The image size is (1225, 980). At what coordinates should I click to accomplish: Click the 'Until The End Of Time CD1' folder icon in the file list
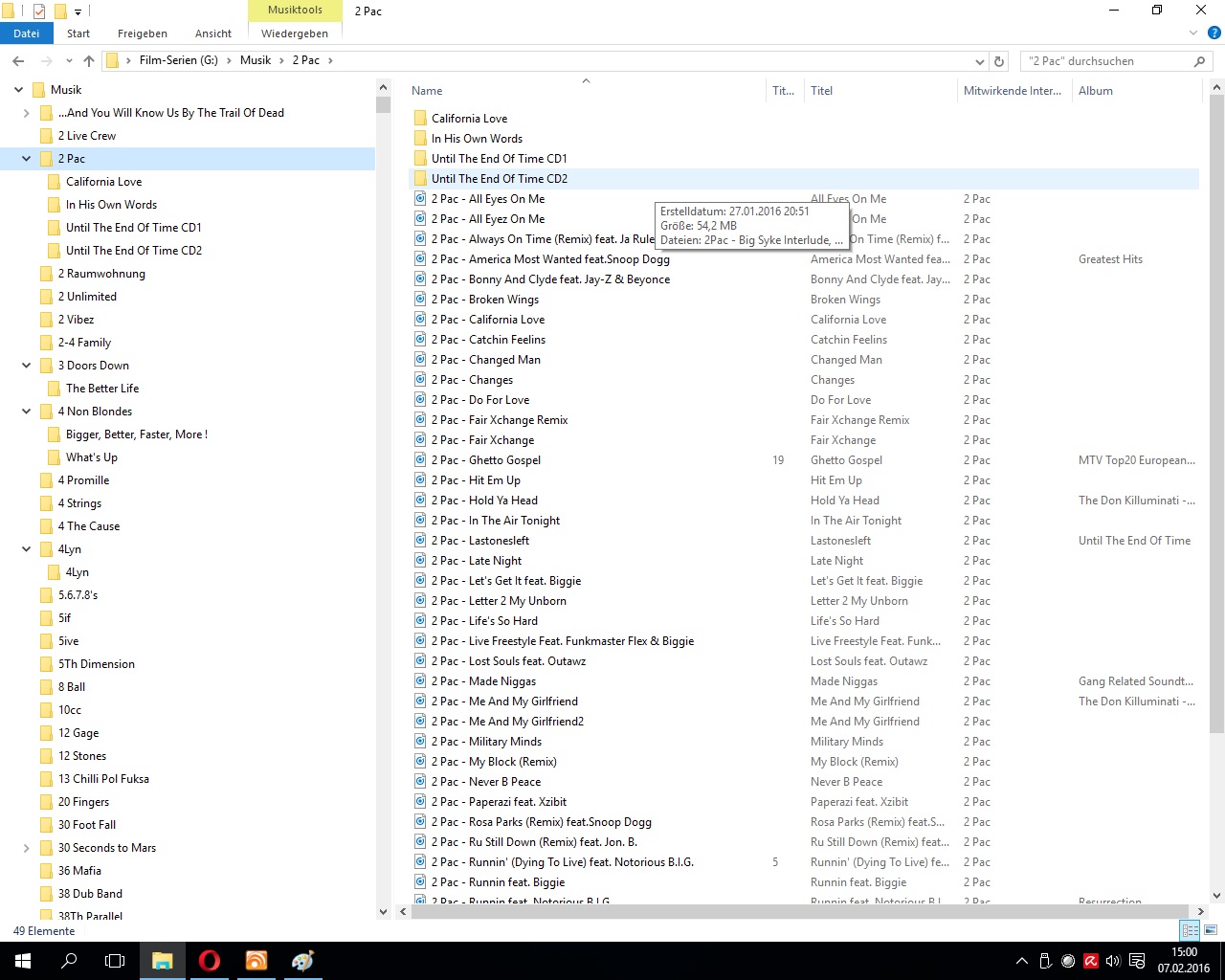[420, 159]
